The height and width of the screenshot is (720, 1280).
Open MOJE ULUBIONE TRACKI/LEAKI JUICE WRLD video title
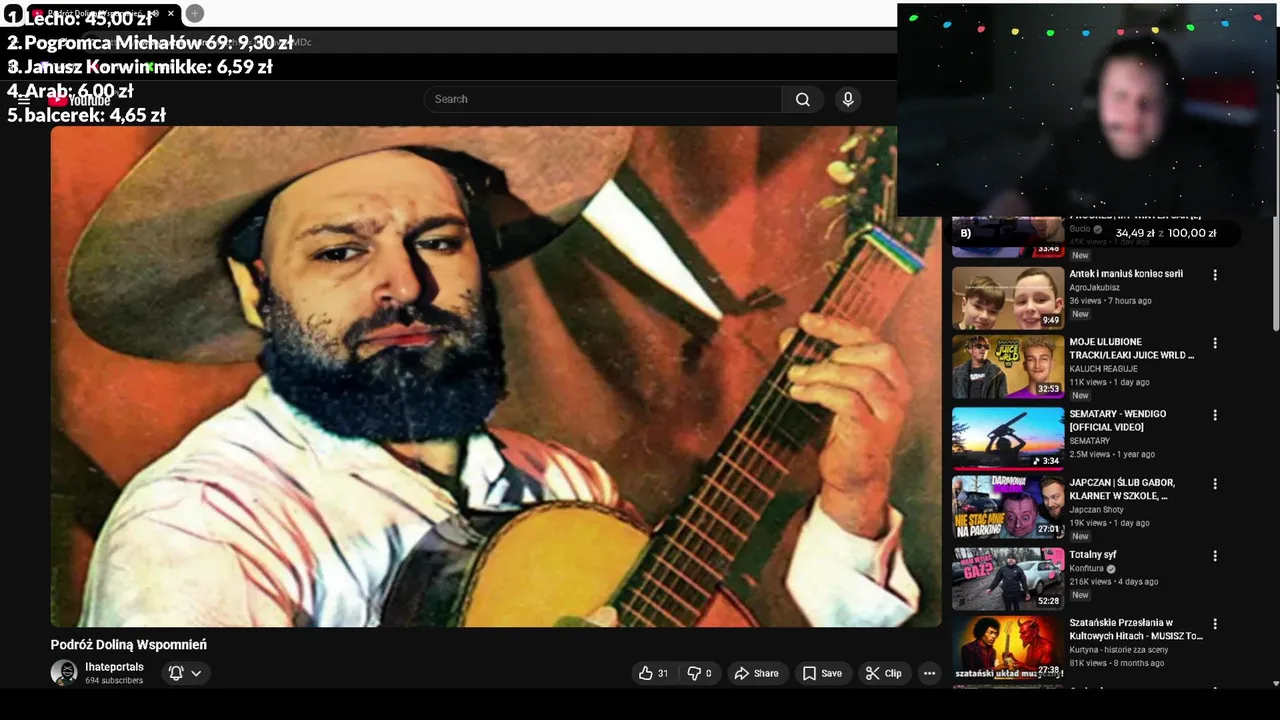(x=1131, y=348)
